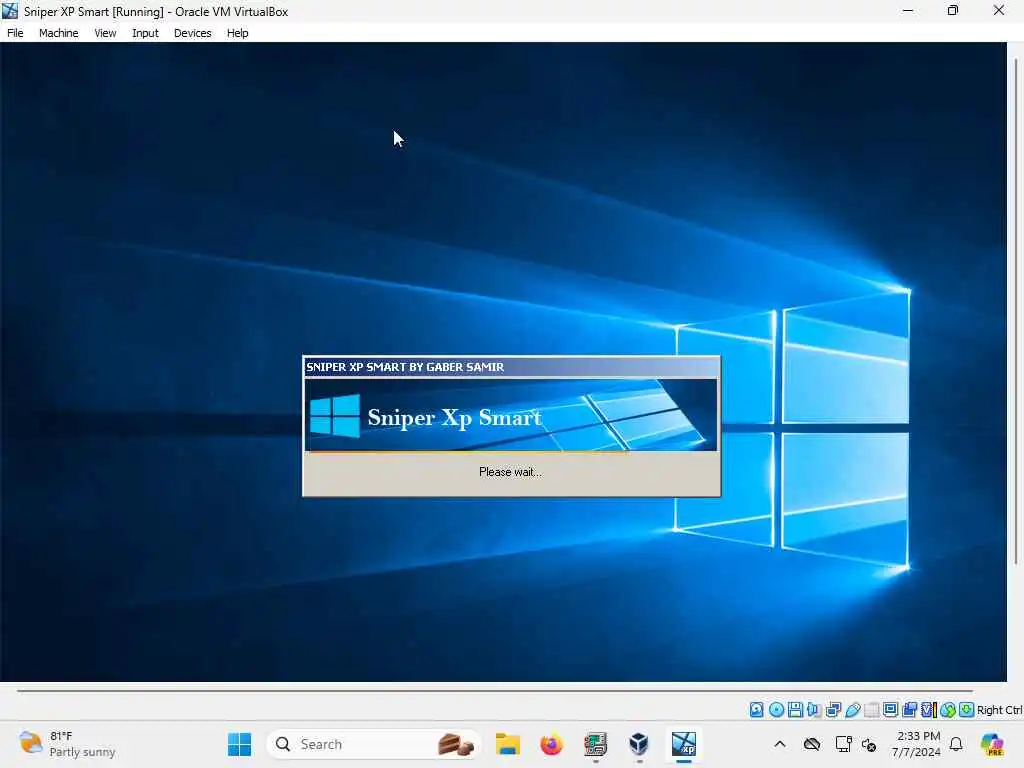Open the VirtualBox File menu
The width and height of the screenshot is (1024, 768).
click(x=15, y=33)
